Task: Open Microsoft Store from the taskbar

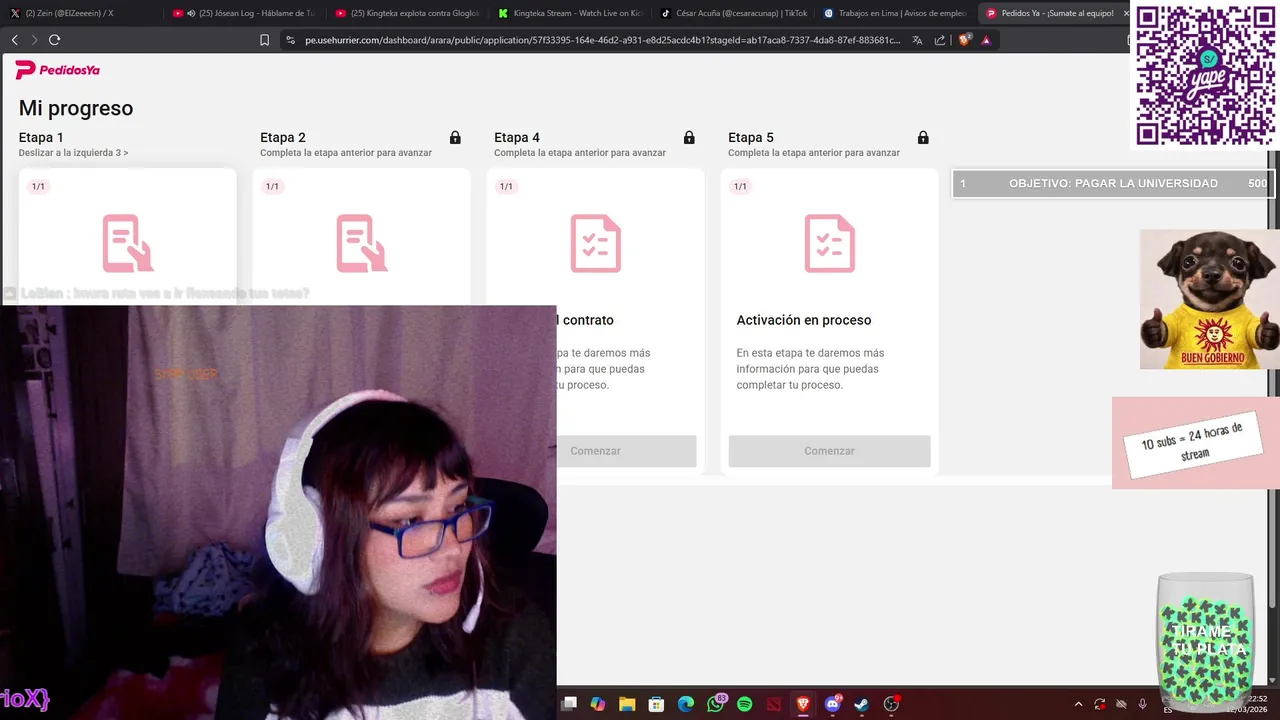Action: (x=656, y=704)
